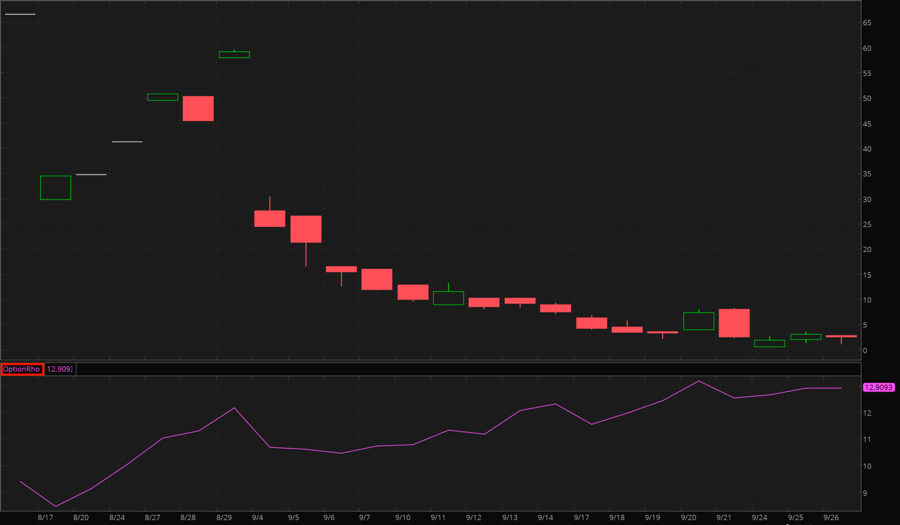
Task: Click the 9/13 date label
Action: point(509,518)
